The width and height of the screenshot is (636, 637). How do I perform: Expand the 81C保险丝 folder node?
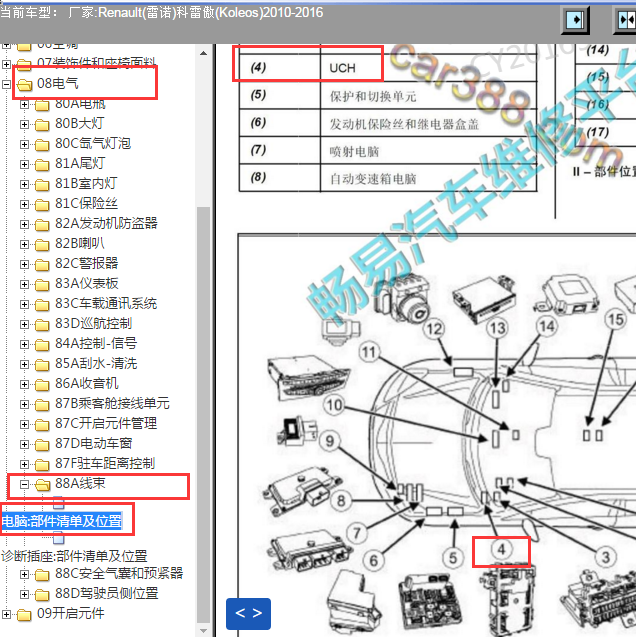pyautogui.click(x=24, y=204)
